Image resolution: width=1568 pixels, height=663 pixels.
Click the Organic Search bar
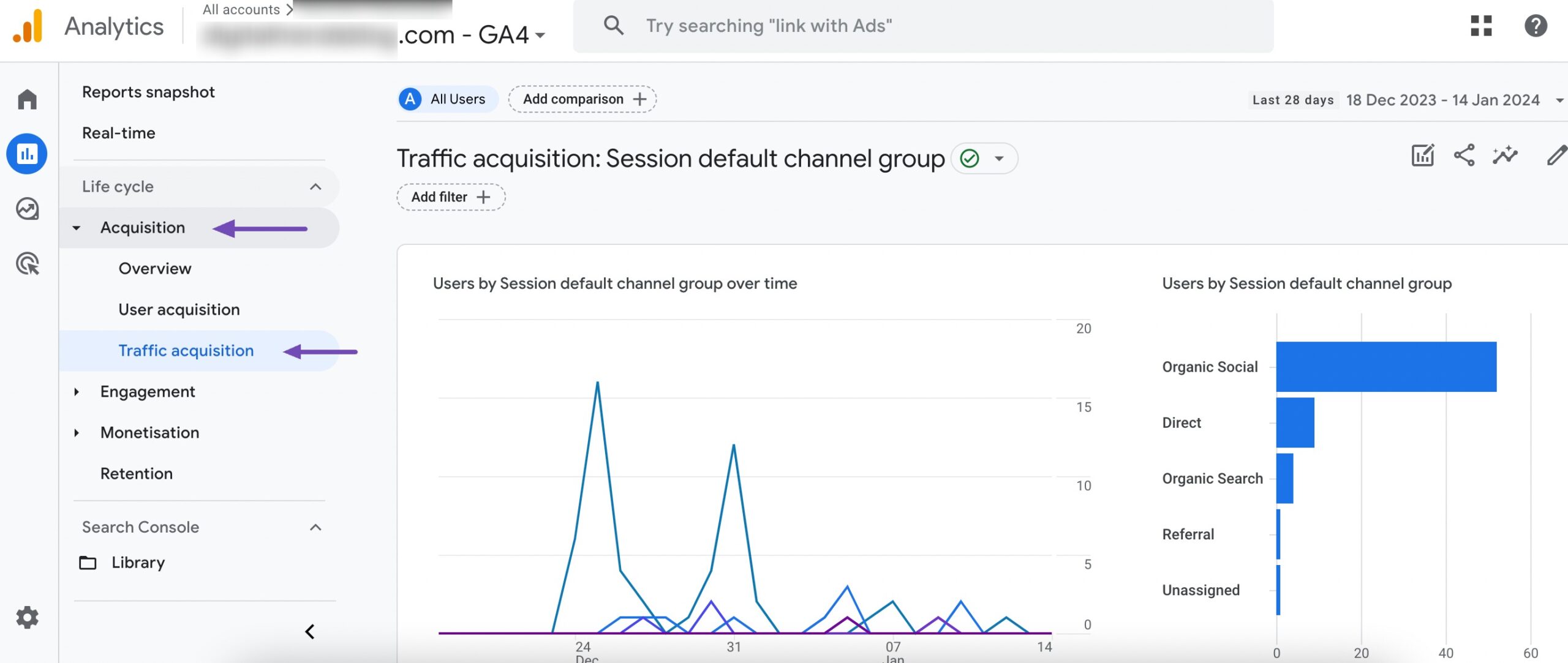click(1285, 478)
